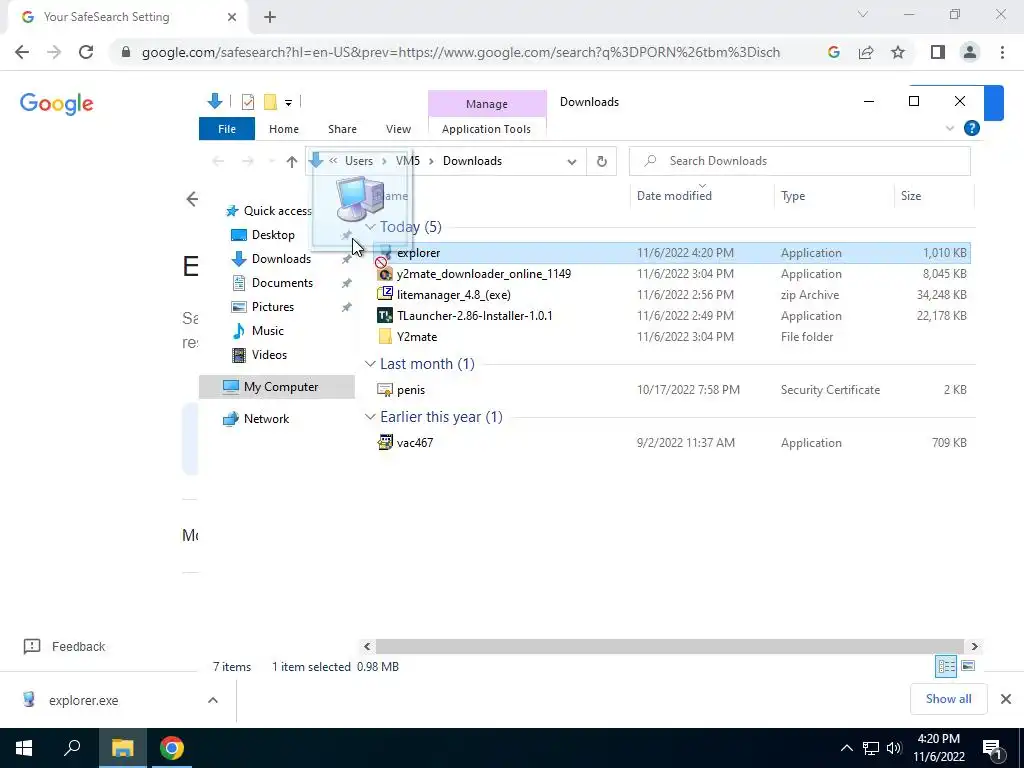Select the Y2mate folder
Screen dimensions: 1024x768
(x=673, y=336)
